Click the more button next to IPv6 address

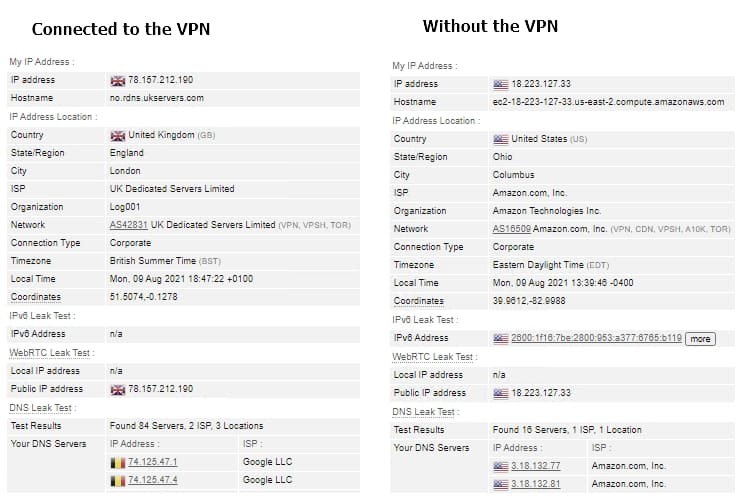pos(700,339)
